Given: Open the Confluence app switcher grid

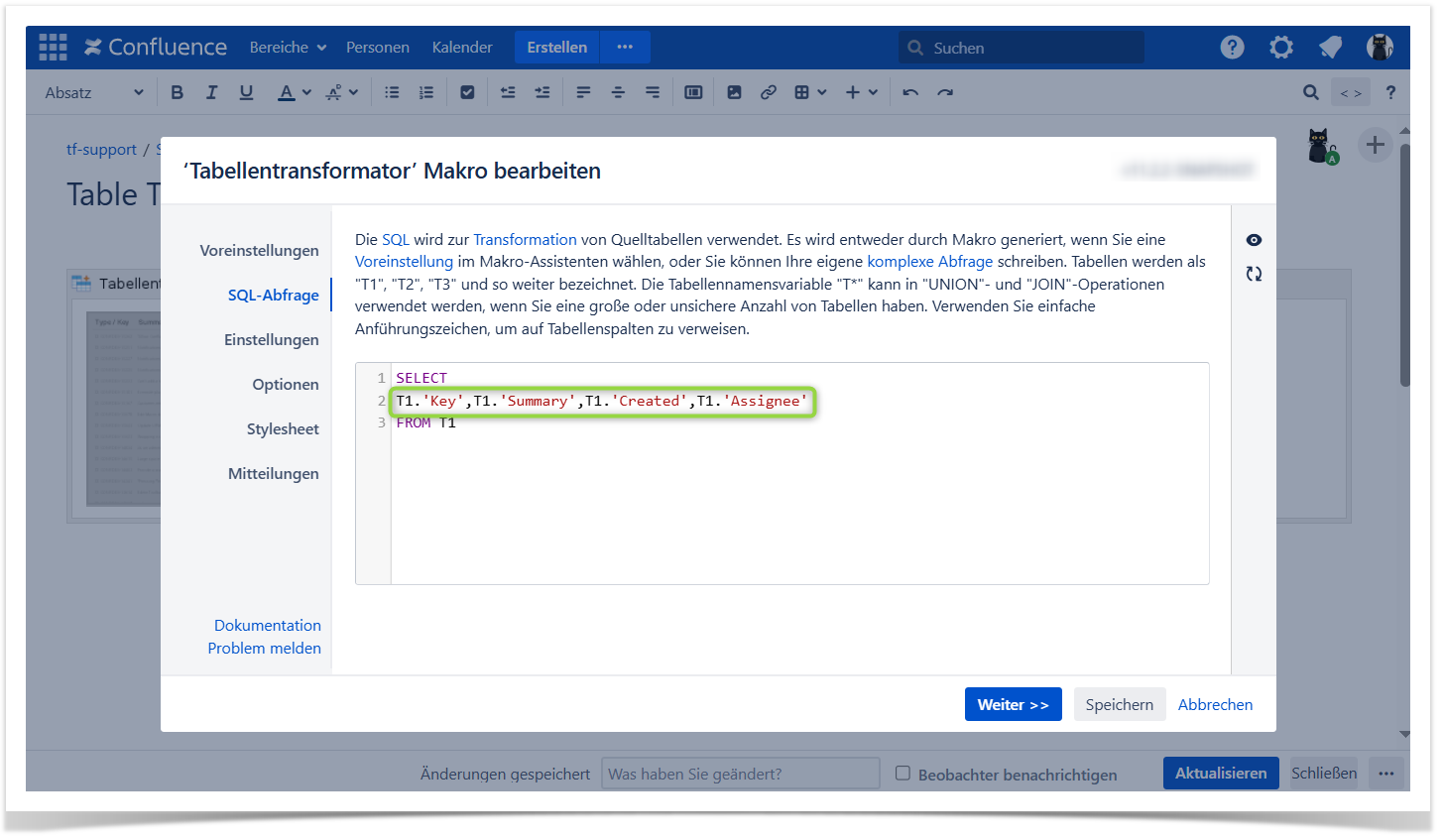Looking at the screenshot, I should [x=53, y=47].
